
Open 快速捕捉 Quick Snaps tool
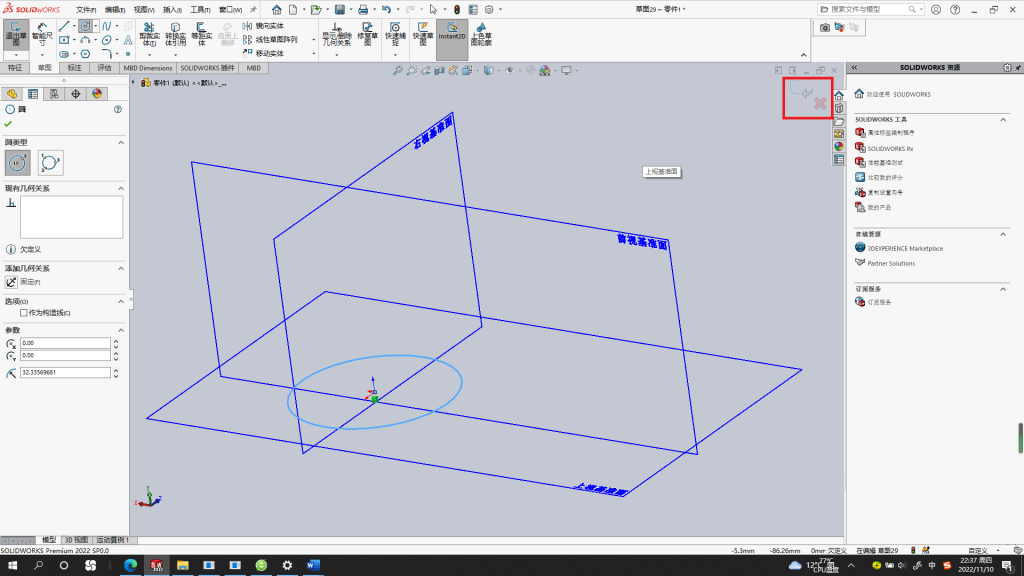[x=395, y=35]
